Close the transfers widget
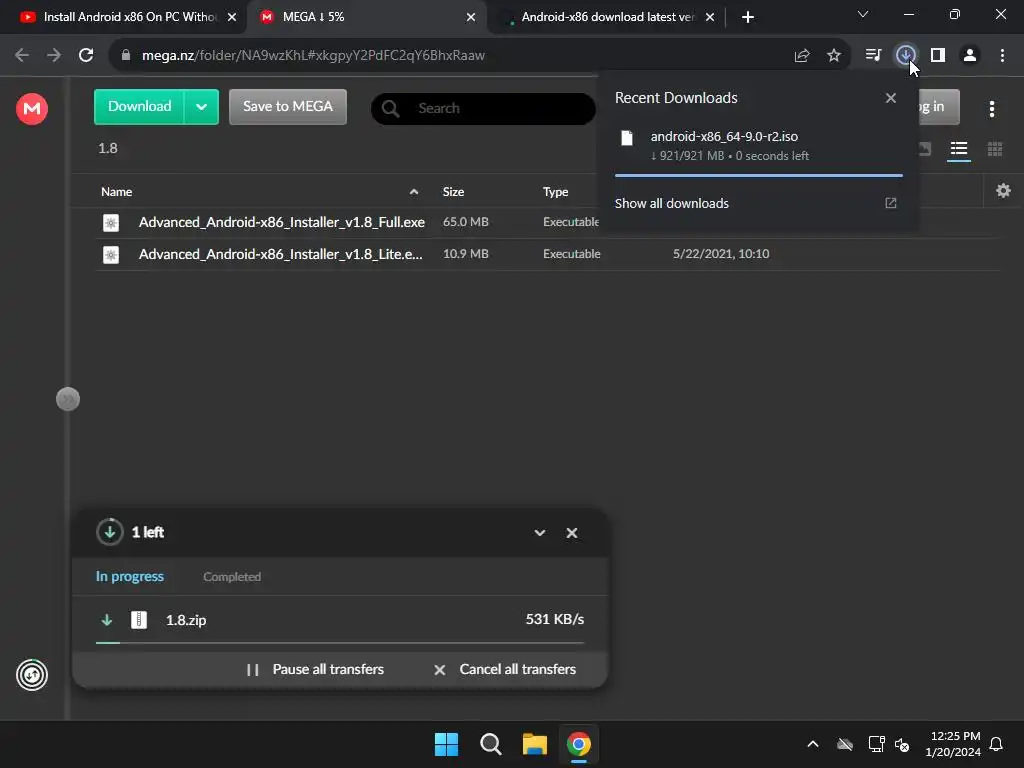The width and height of the screenshot is (1024, 768). pyautogui.click(x=571, y=533)
